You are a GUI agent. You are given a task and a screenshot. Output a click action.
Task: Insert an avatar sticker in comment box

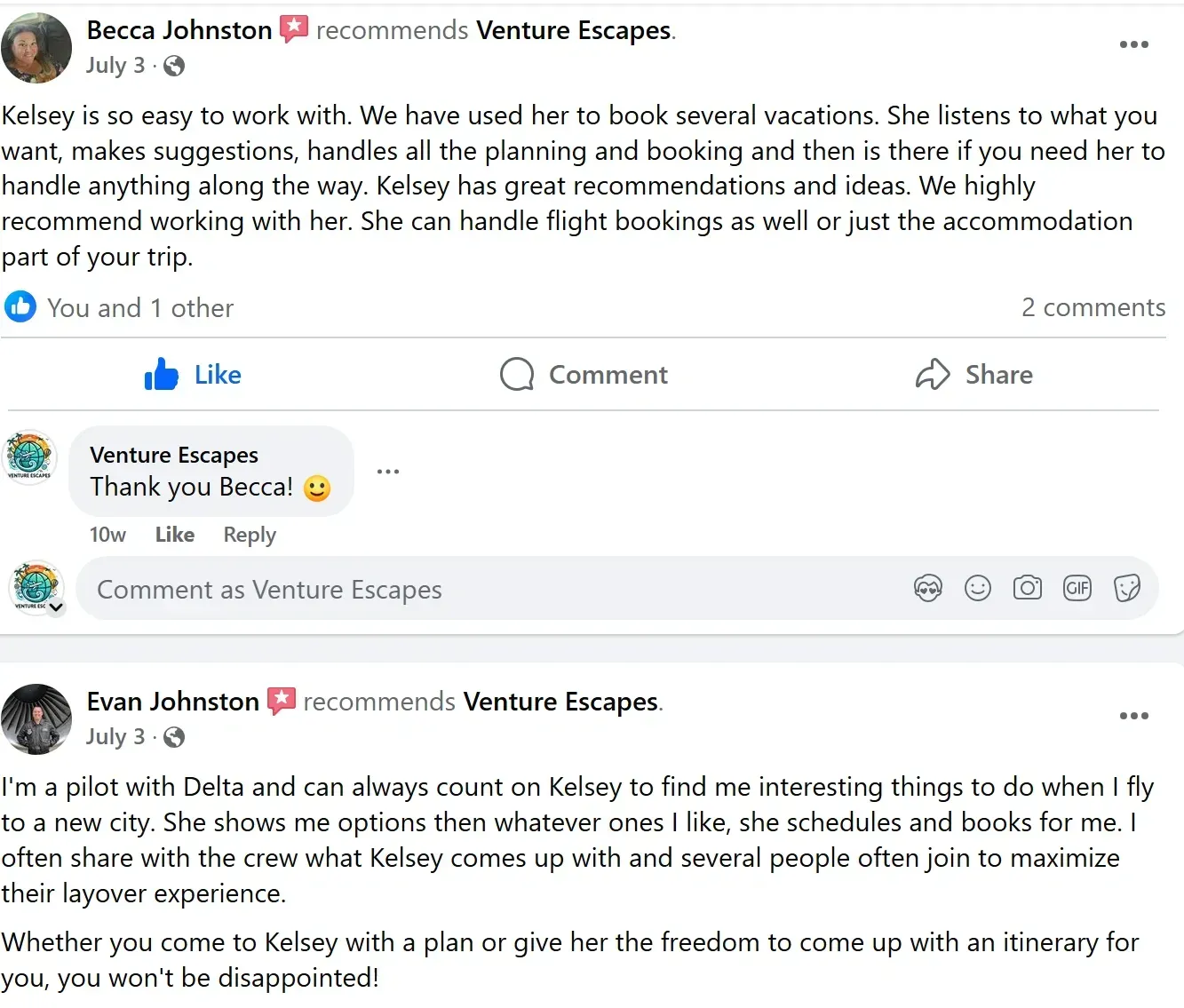tap(927, 588)
